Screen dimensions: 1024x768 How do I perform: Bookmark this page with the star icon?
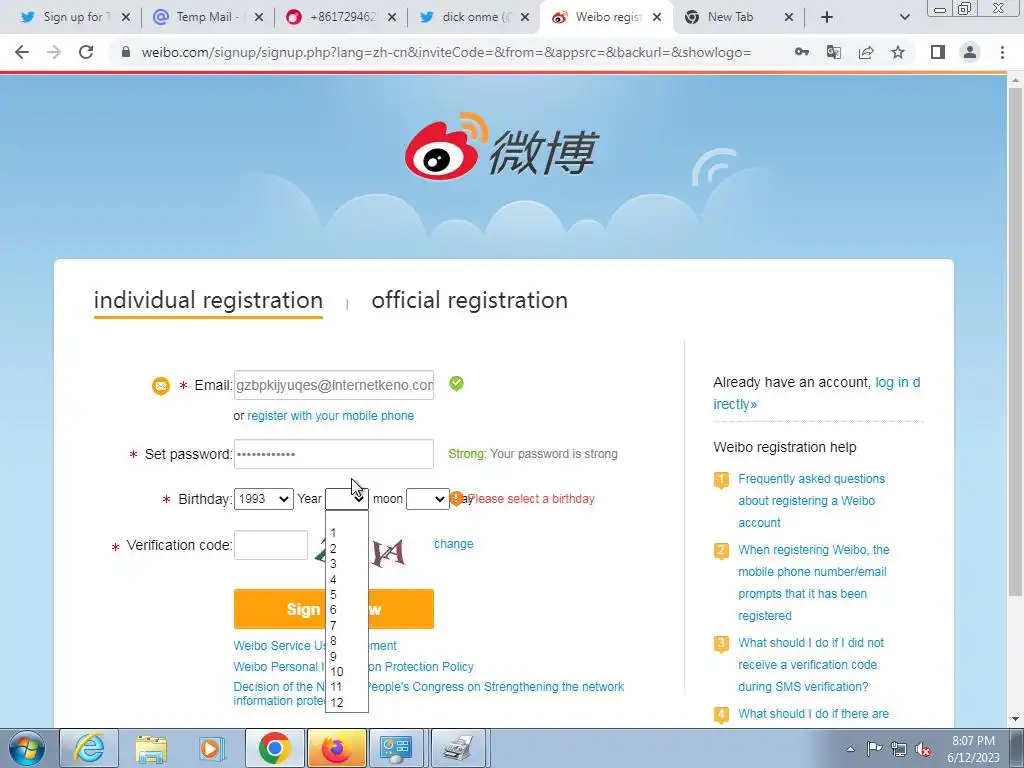click(898, 52)
